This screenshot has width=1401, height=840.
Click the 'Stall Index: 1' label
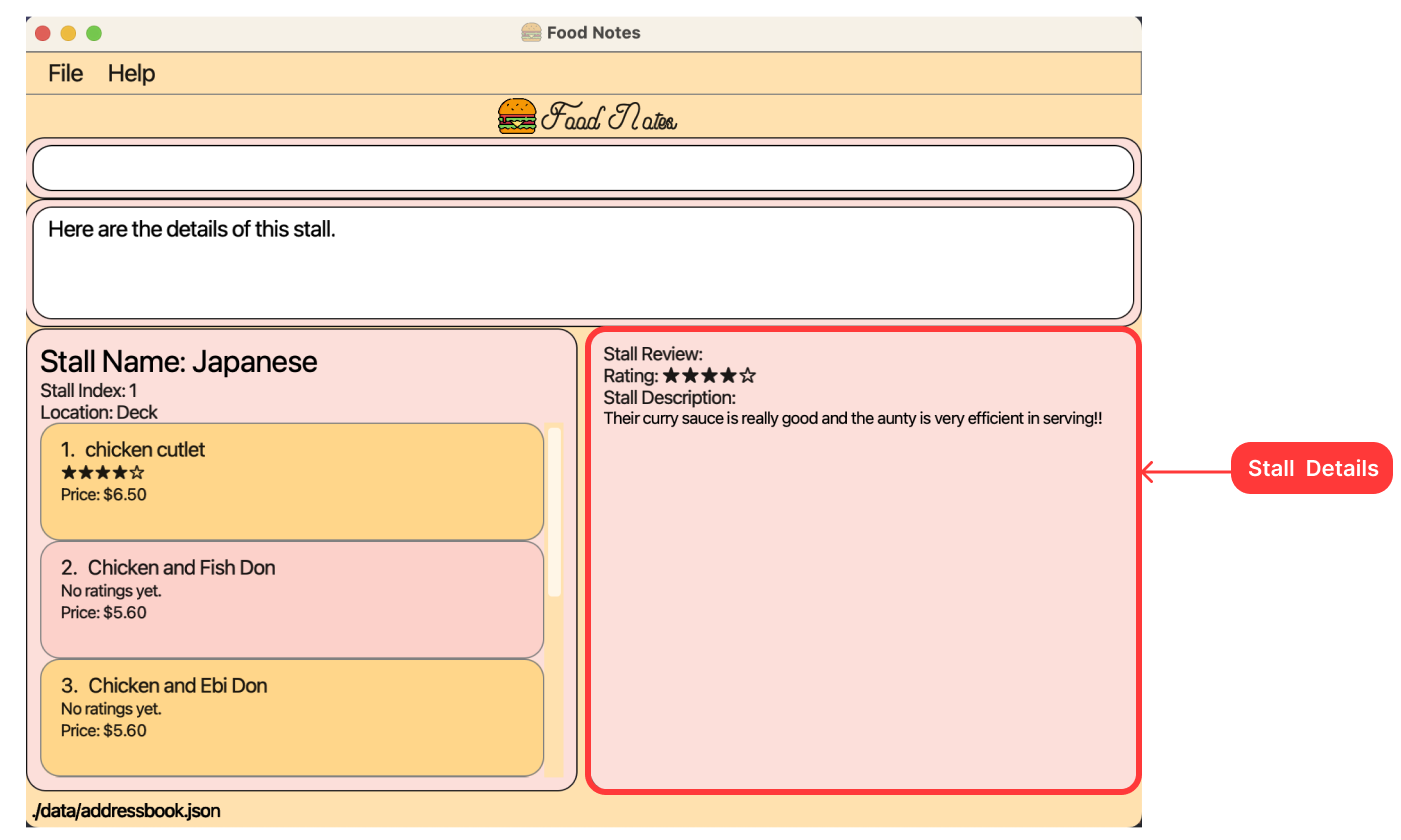pyautogui.click(x=89, y=391)
